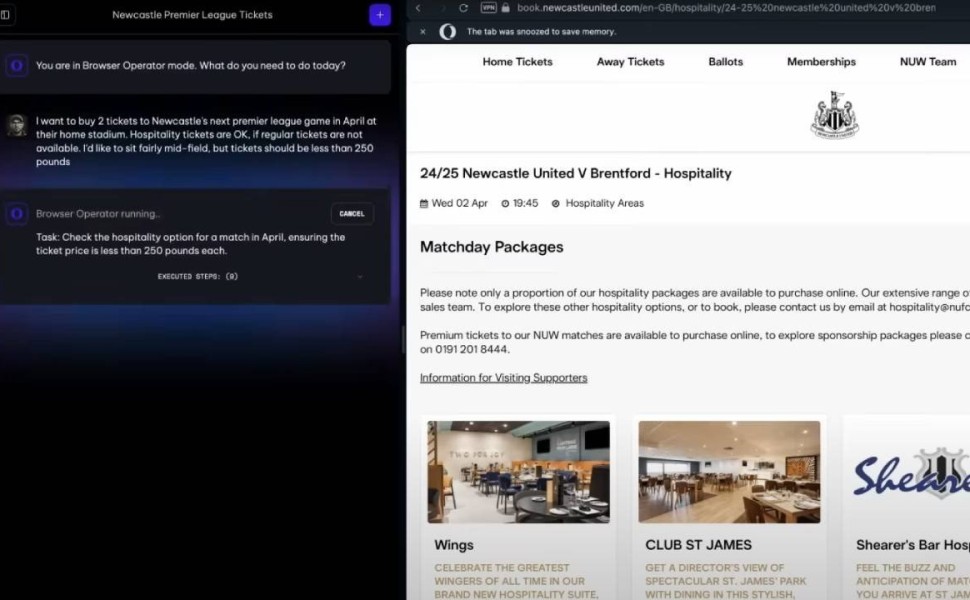Click the Aria icon beside welcome message
Screen dimensions: 970x600
pyautogui.click(x=17, y=65)
